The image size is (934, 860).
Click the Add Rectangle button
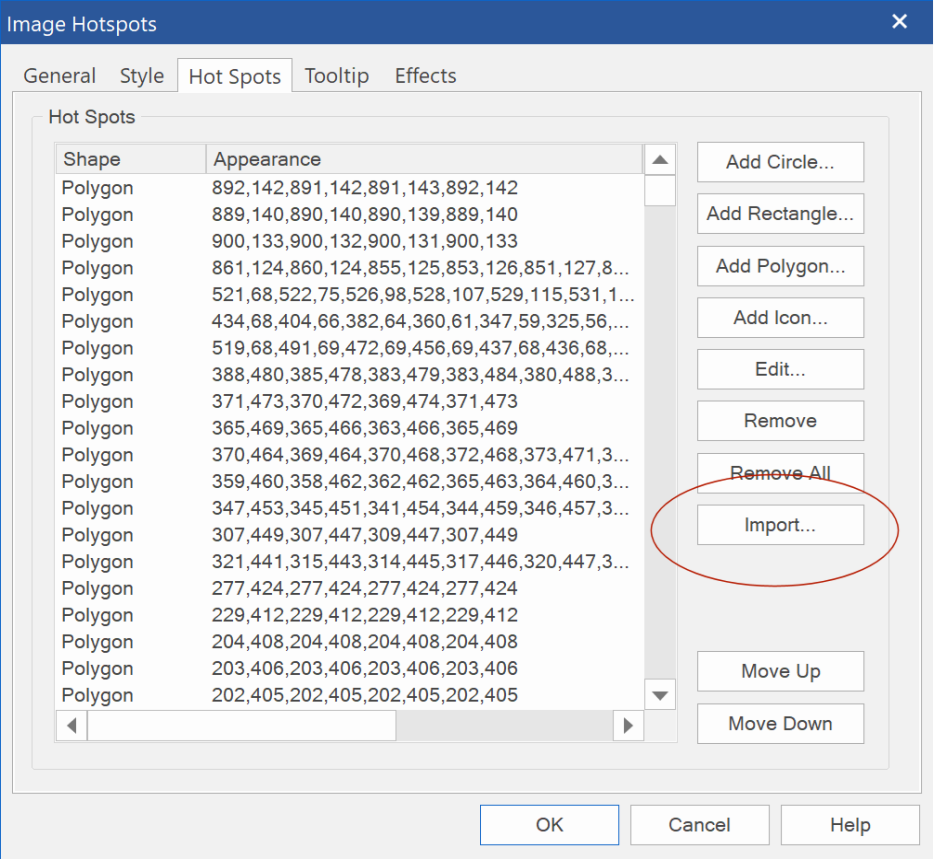tap(780, 214)
